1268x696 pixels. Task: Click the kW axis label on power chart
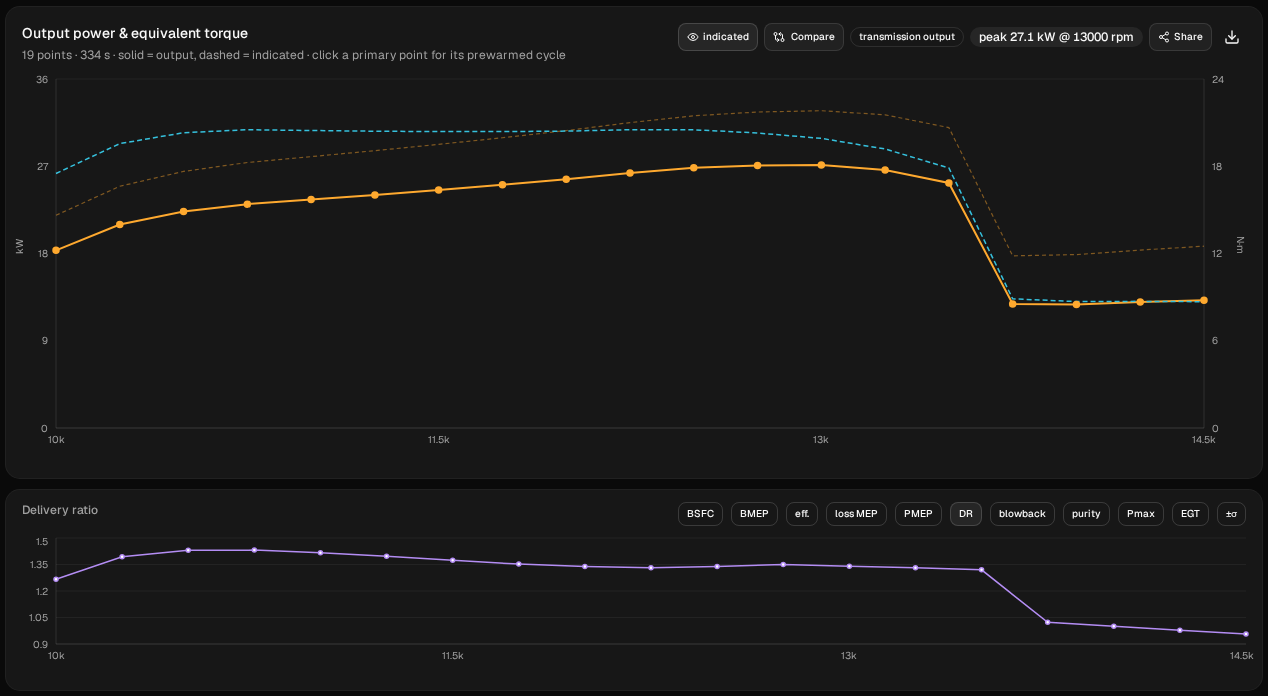(x=20, y=245)
